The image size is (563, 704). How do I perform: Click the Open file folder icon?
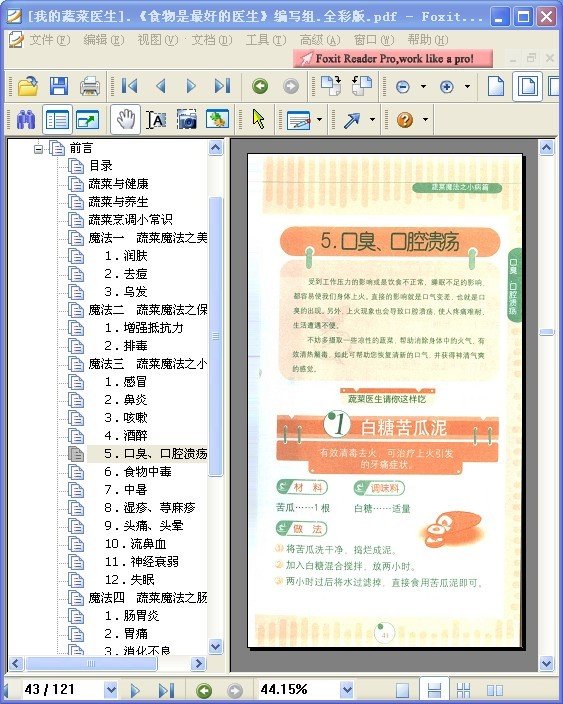tap(28, 86)
